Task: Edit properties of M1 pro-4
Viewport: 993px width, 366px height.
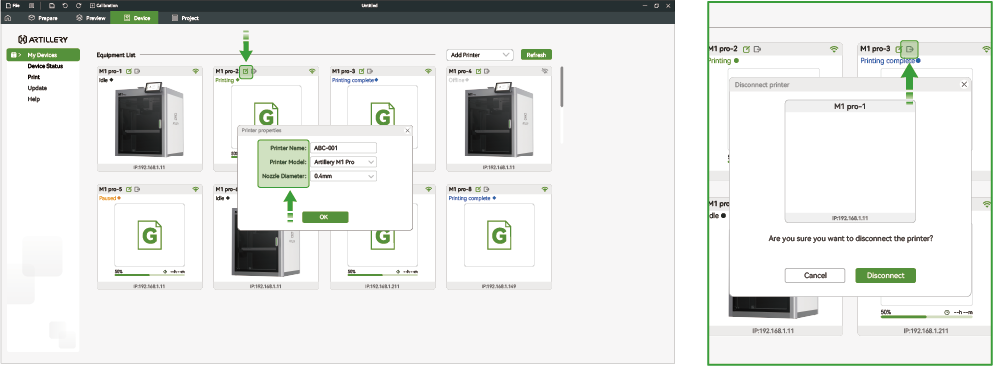Action: click(x=479, y=72)
